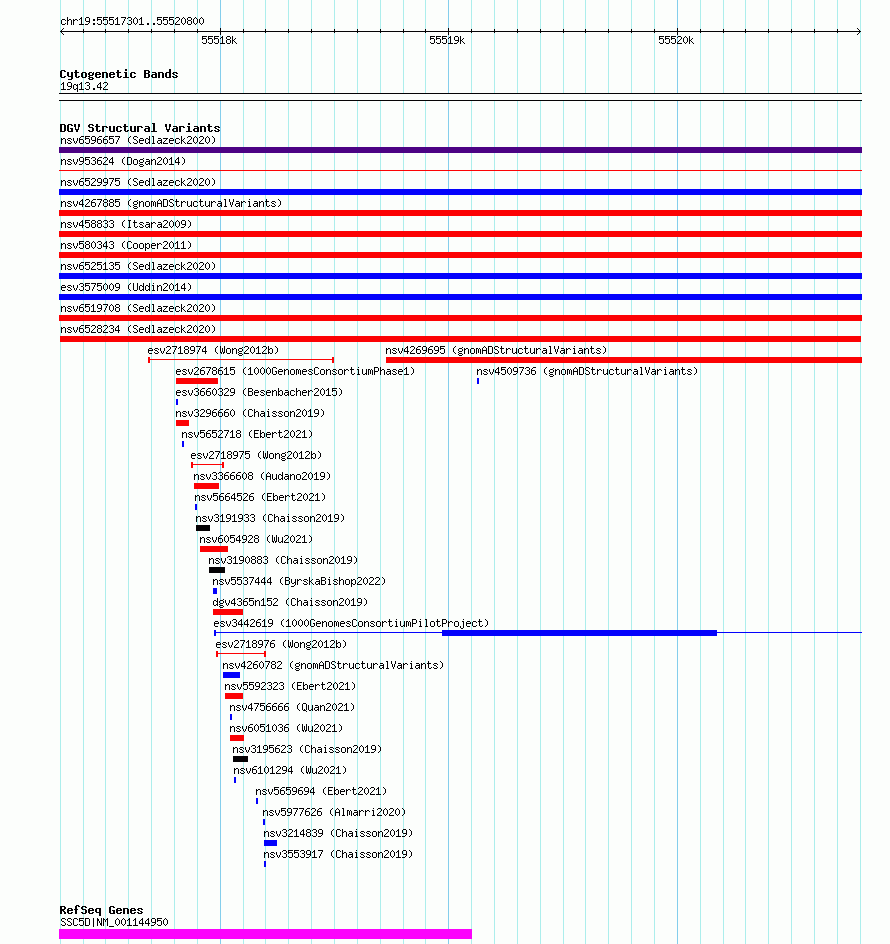890x944 pixels.
Task: Select nsv3214839 (Chaisson2019) label
Action: click(338, 834)
